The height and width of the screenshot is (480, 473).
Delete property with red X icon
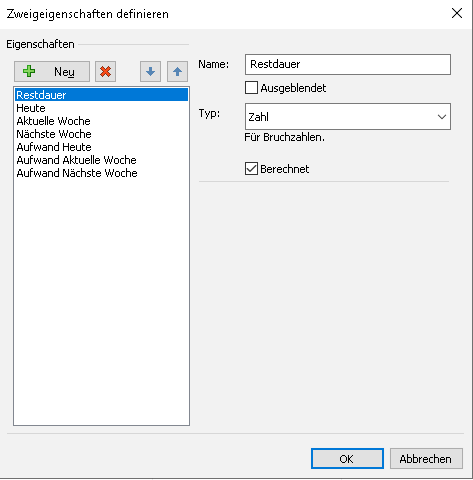click(105, 71)
